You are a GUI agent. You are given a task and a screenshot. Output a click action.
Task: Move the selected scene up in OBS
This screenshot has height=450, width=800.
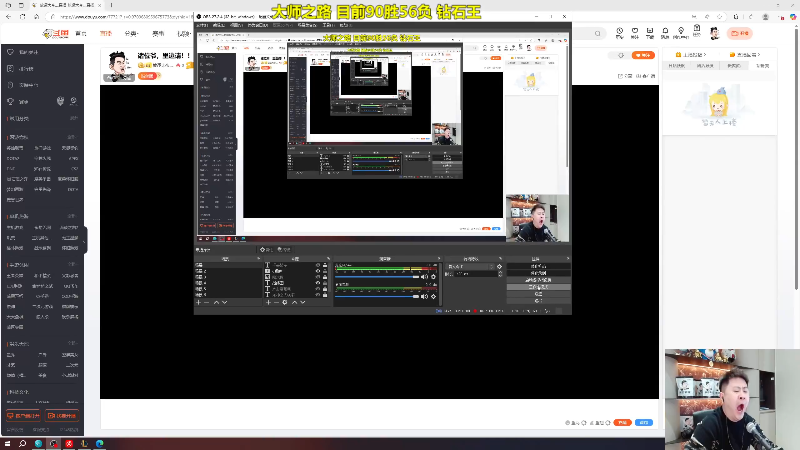click(x=216, y=303)
